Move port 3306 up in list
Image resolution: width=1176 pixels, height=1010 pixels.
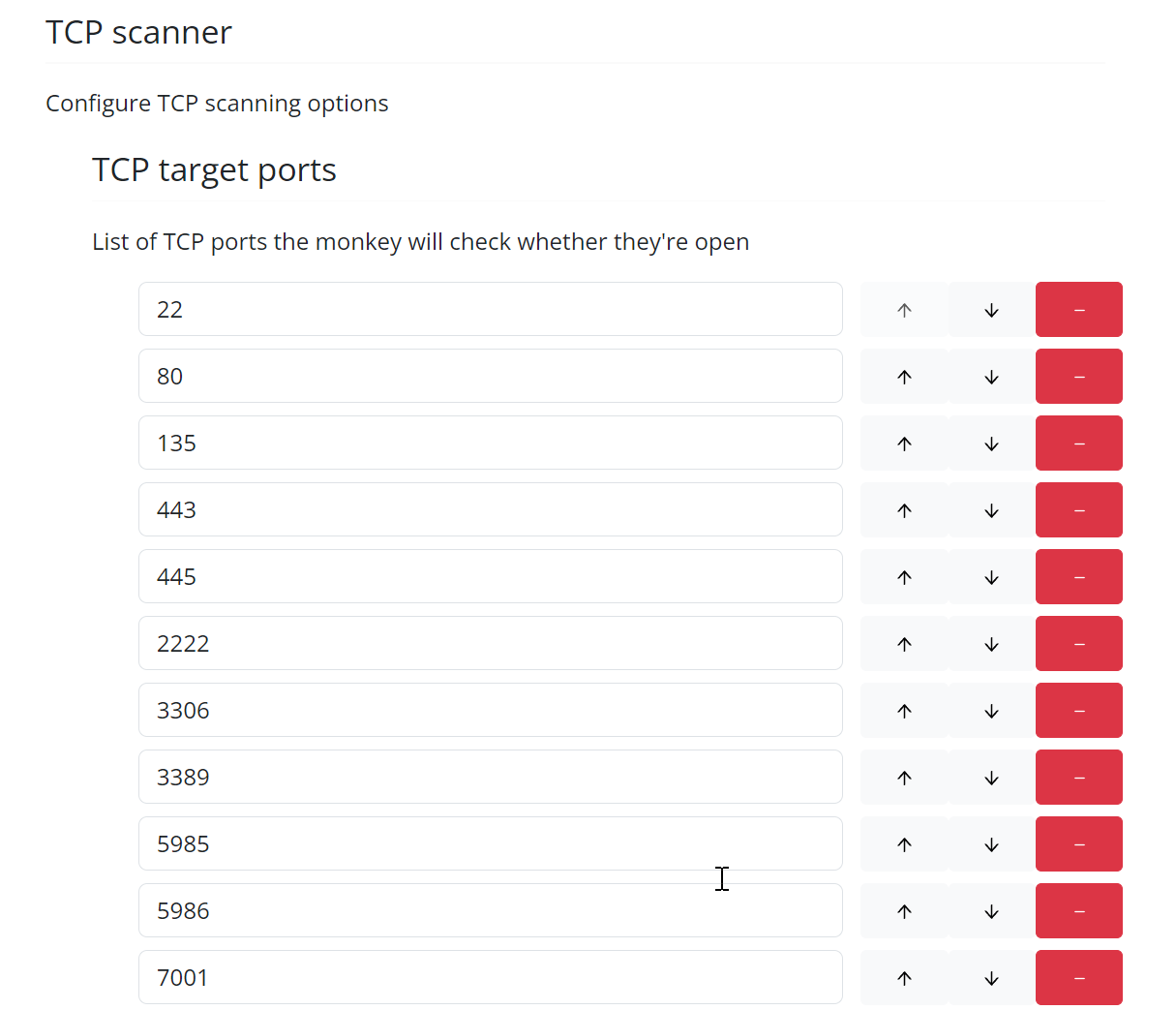(904, 711)
